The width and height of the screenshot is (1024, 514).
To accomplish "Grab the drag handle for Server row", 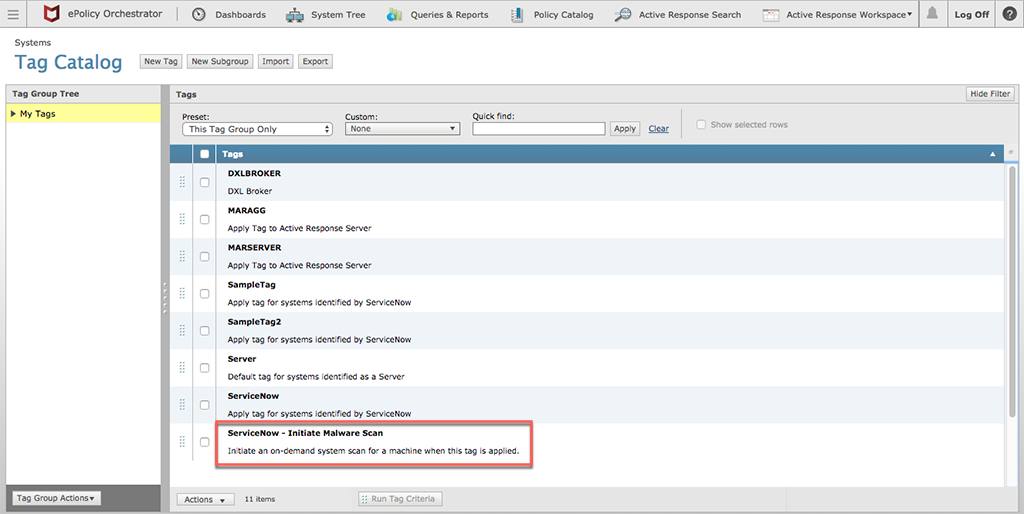I will [182, 368].
